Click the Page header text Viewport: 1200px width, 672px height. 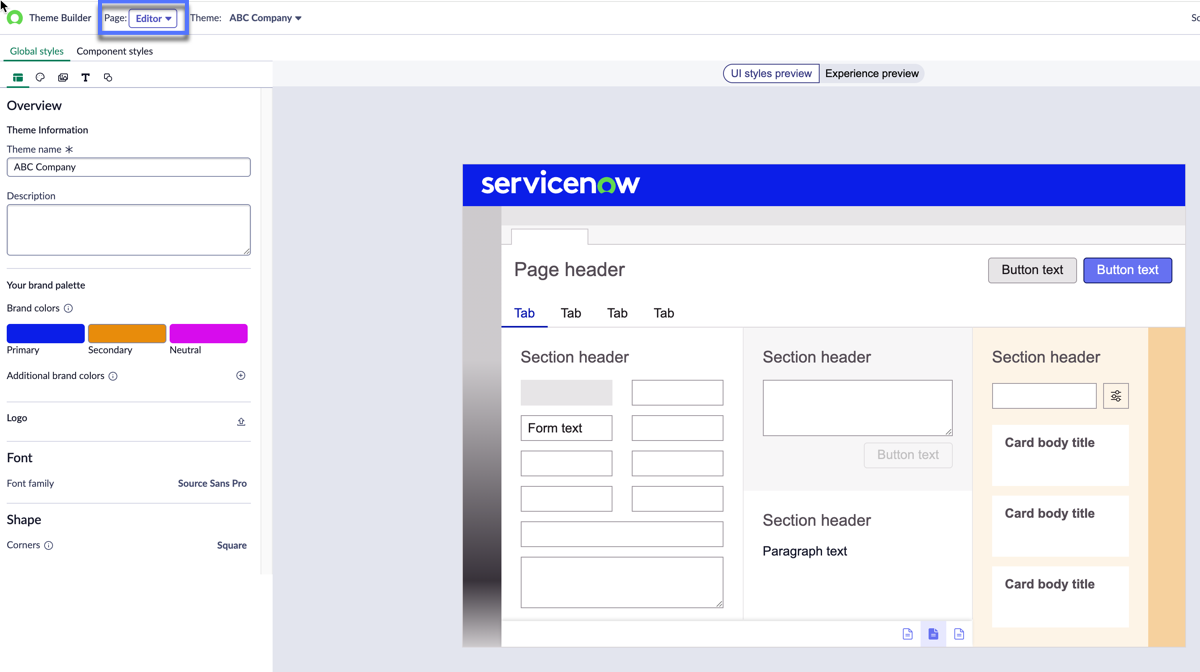click(569, 270)
